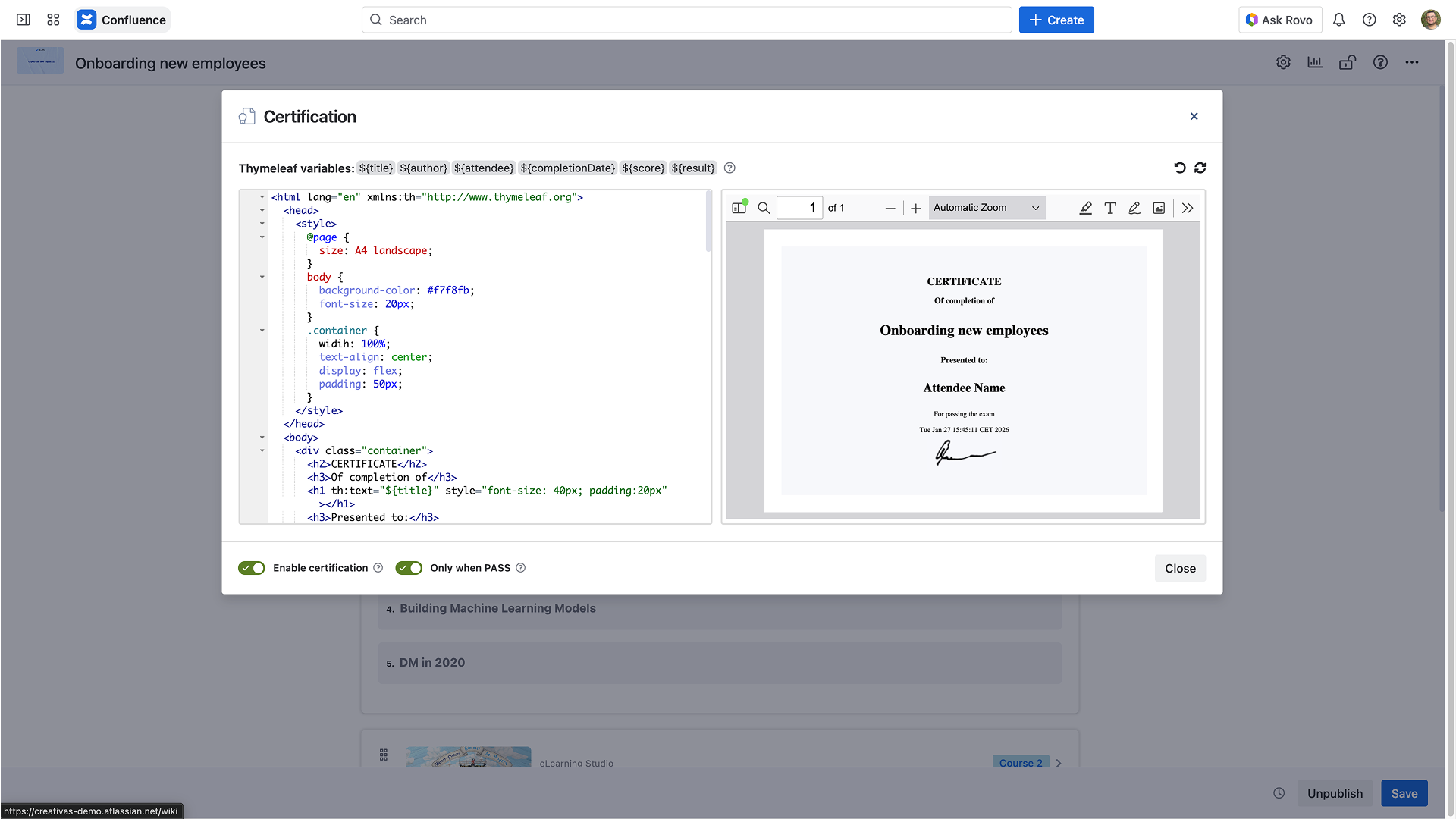
Task: Click the PDF find magnifier icon
Action: coord(764,208)
